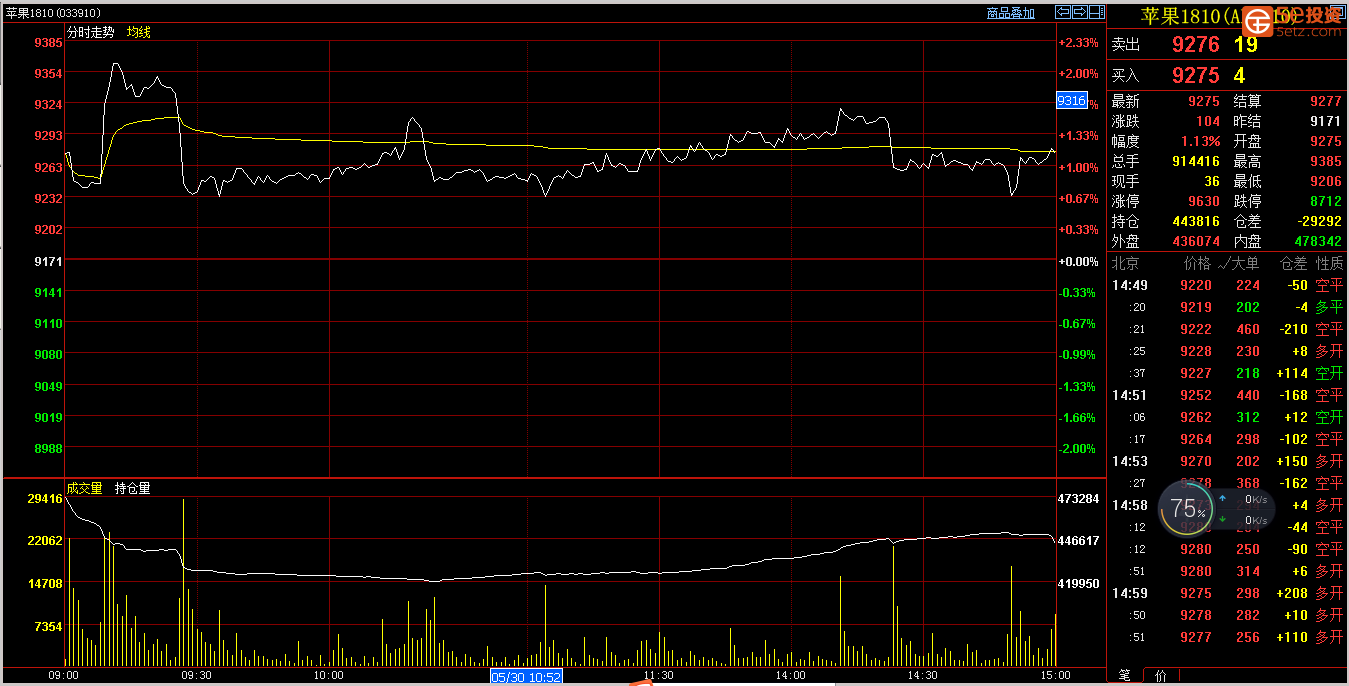Select the 14:53 trade row price 9270
This screenshot has height=686, width=1349.
(1196, 461)
